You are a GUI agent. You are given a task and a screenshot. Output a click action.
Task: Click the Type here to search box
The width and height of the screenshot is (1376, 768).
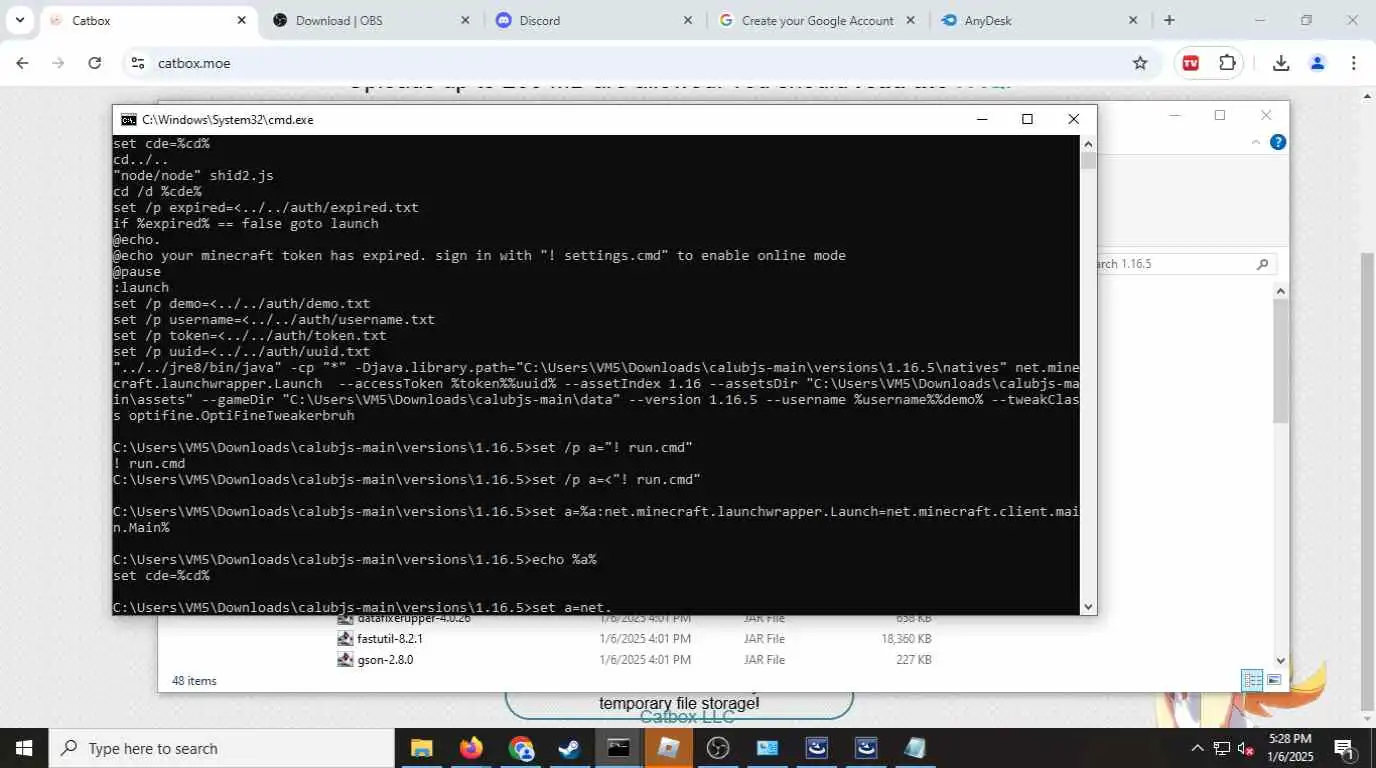pyautogui.click(x=221, y=748)
